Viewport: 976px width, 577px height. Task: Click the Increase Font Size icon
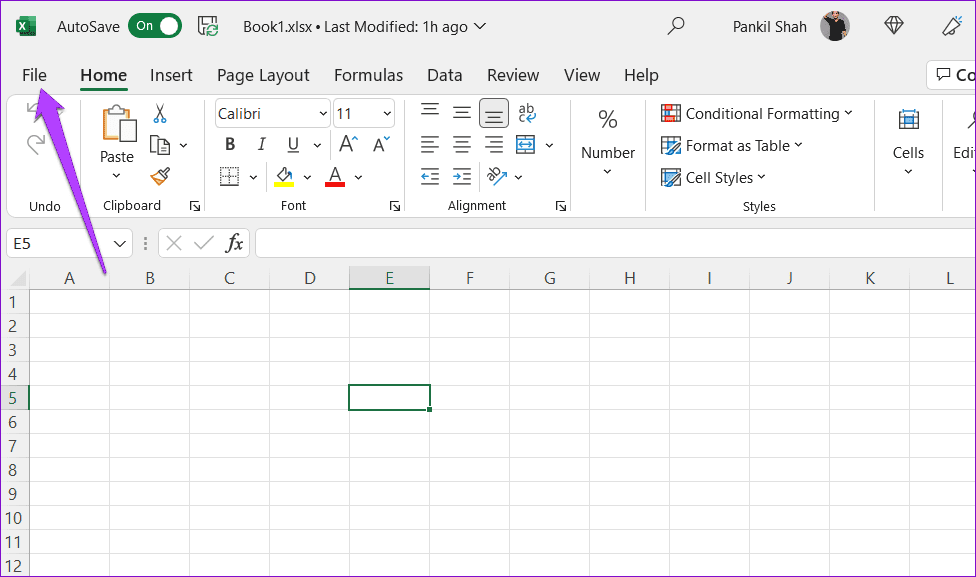(349, 144)
